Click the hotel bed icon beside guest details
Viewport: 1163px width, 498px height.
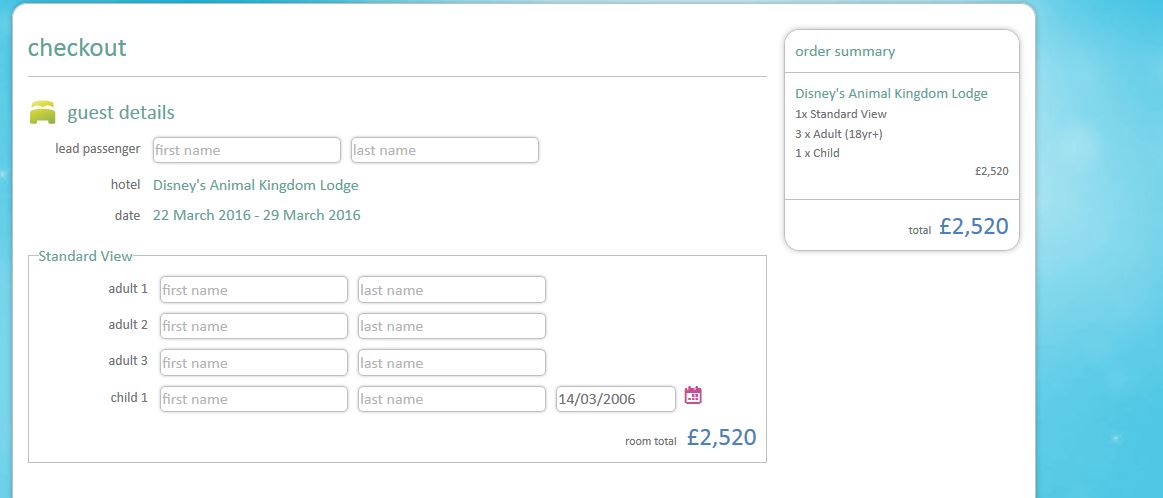(42, 113)
